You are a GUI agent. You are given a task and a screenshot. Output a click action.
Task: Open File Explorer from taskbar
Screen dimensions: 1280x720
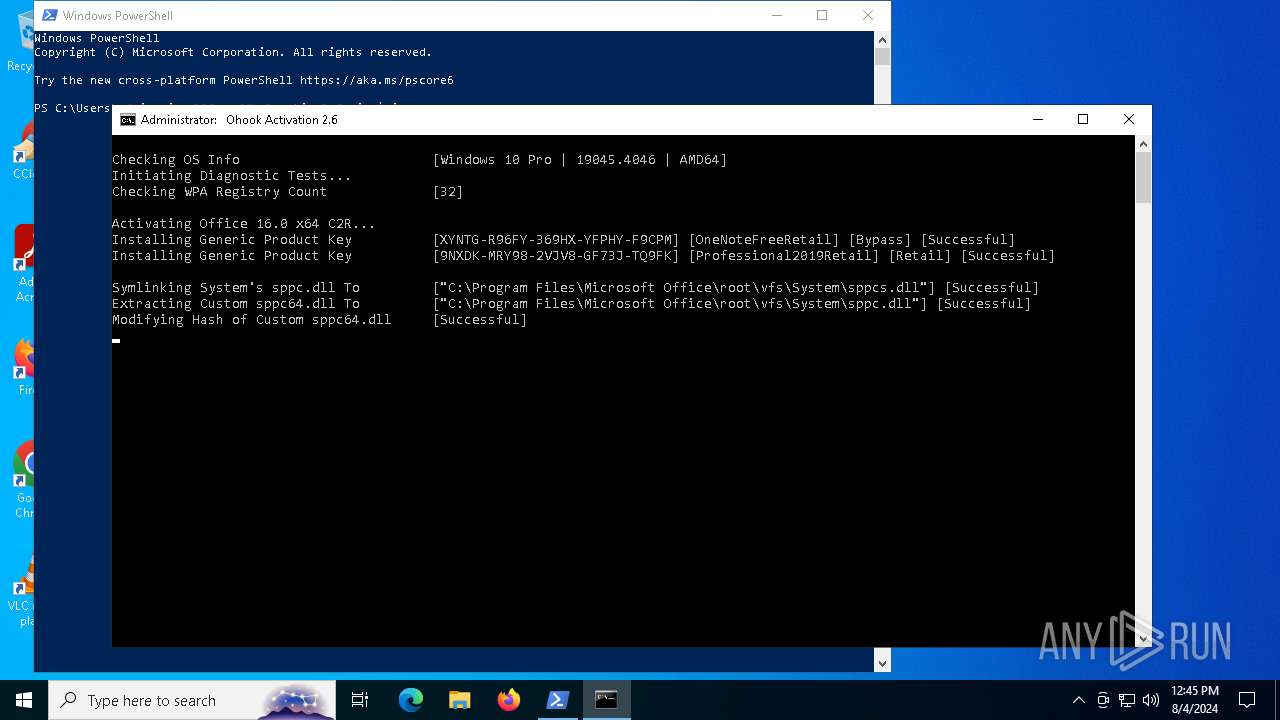pos(459,700)
